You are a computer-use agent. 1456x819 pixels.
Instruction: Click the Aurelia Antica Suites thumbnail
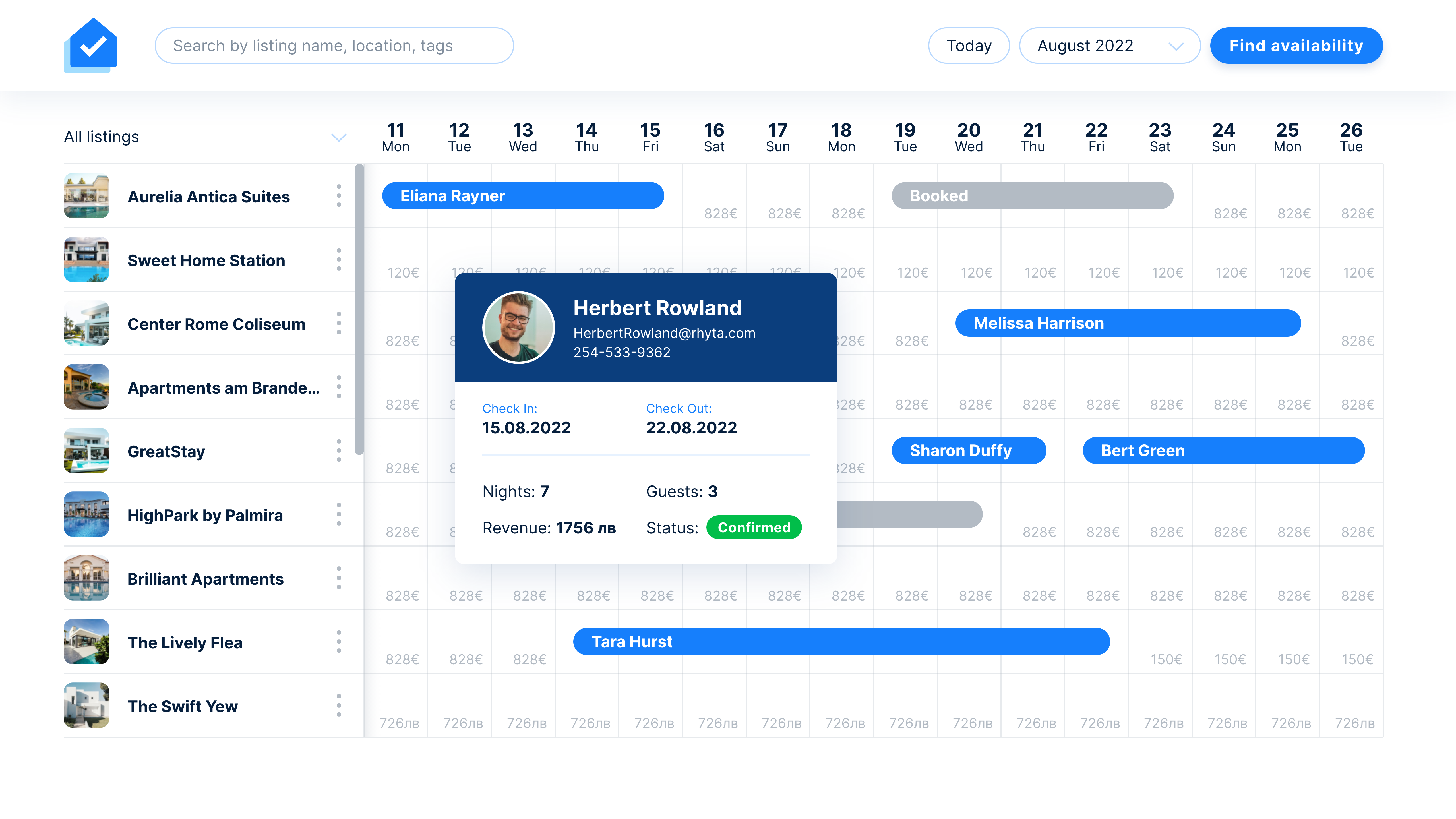[x=86, y=196]
